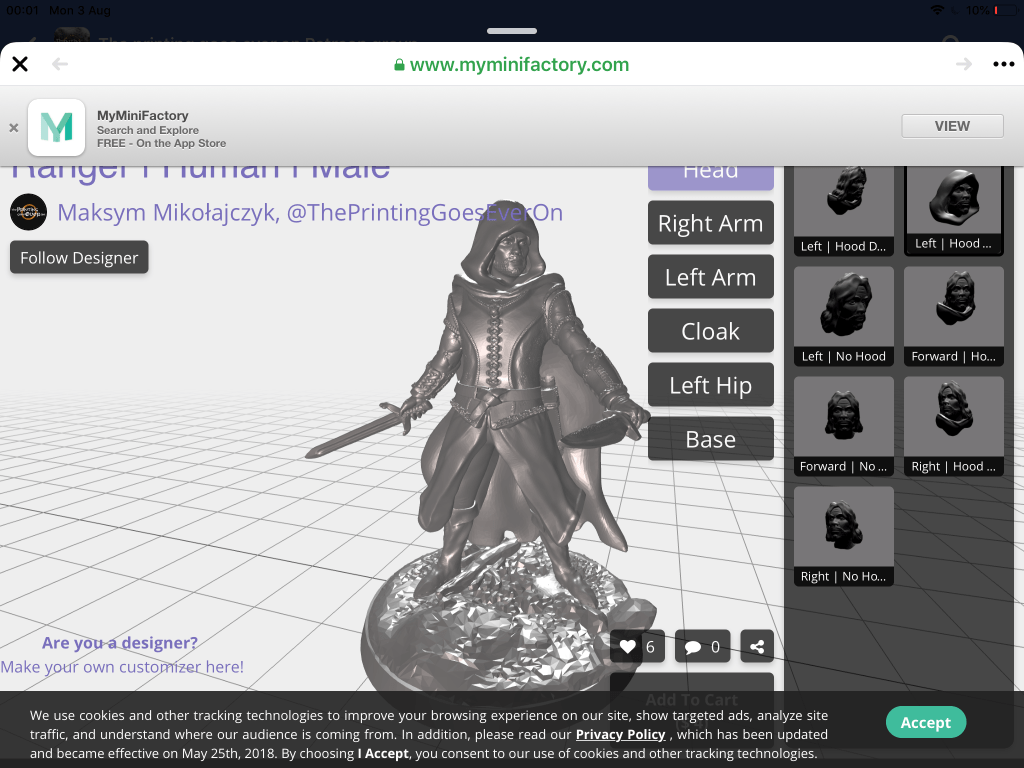Pick the 'Right | No Ho...' head thumbnail
The height and width of the screenshot is (768, 1024).
pyautogui.click(x=843, y=535)
